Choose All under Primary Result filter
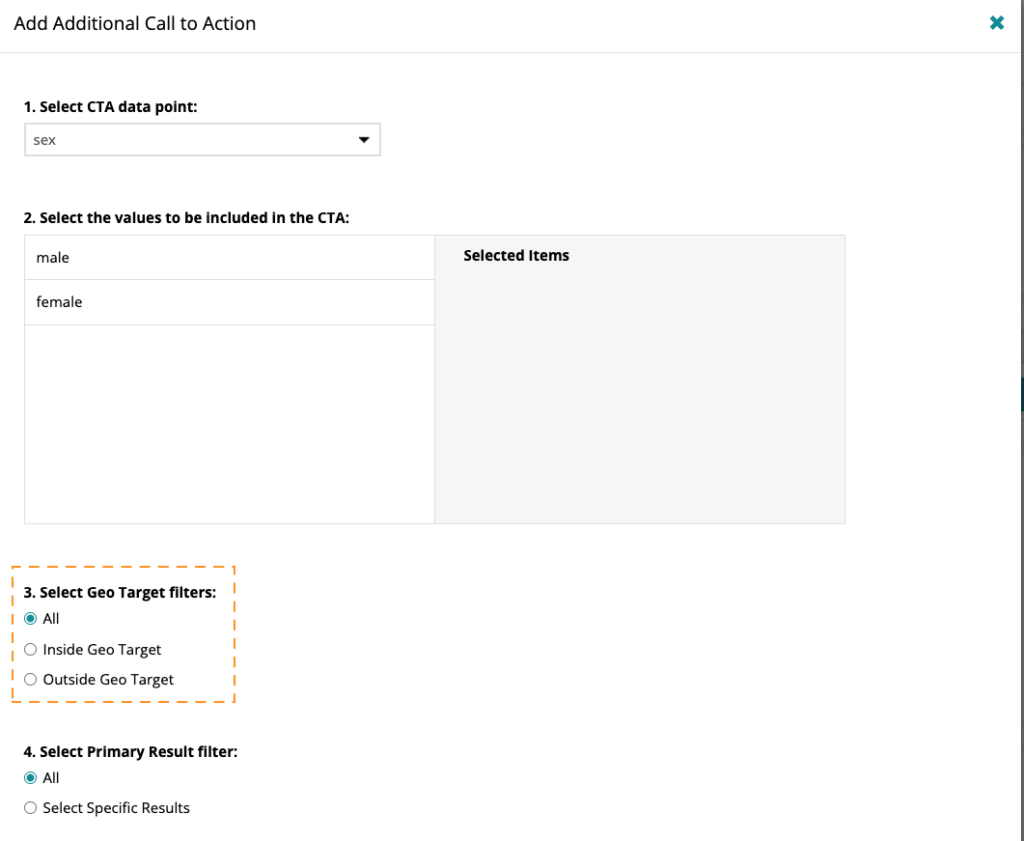Viewport: 1024px width, 841px height. tap(30, 778)
